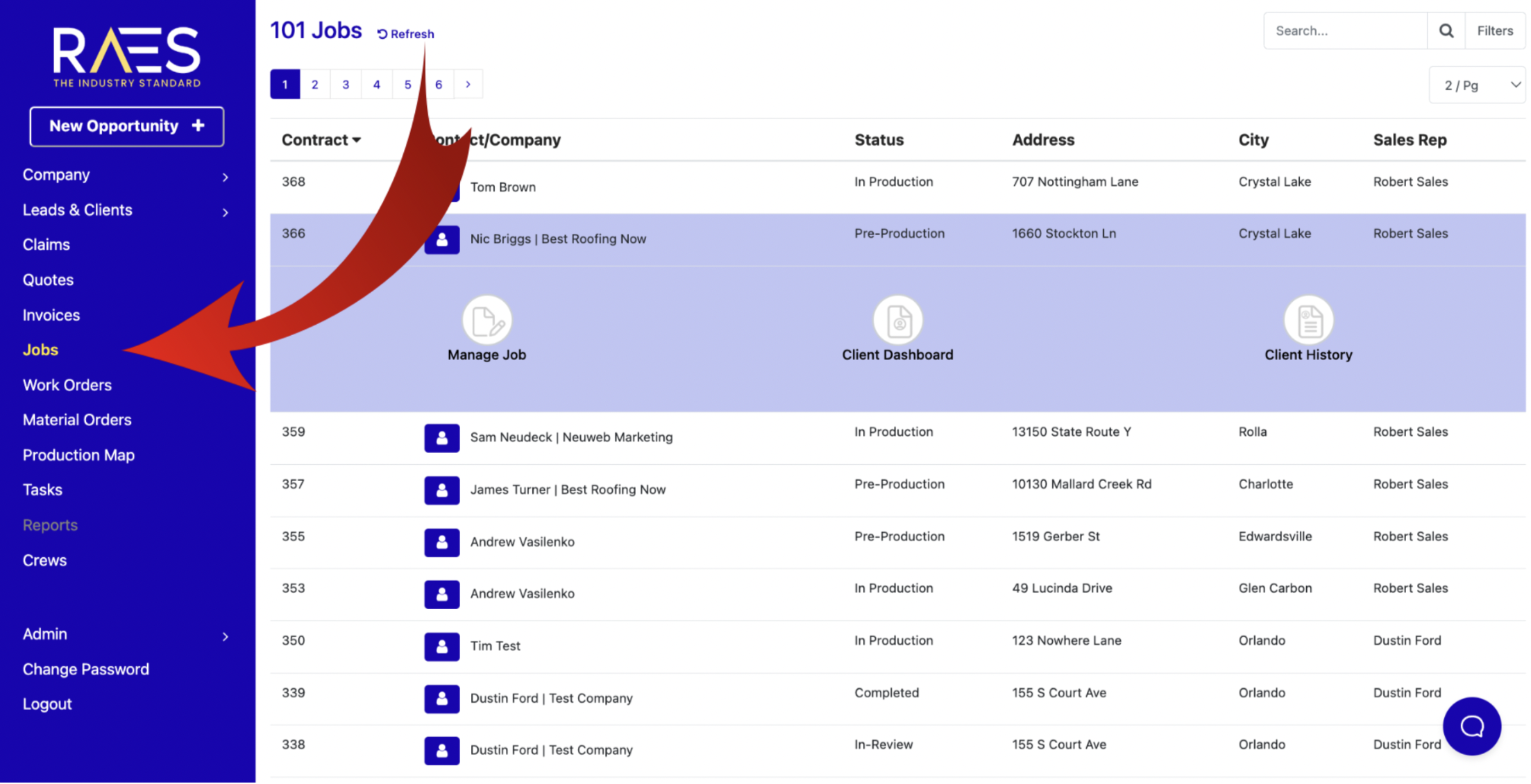The image size is (1531, 784).
Task: Go to Production Map in the sidebar
Action: [x=78, y=455]
